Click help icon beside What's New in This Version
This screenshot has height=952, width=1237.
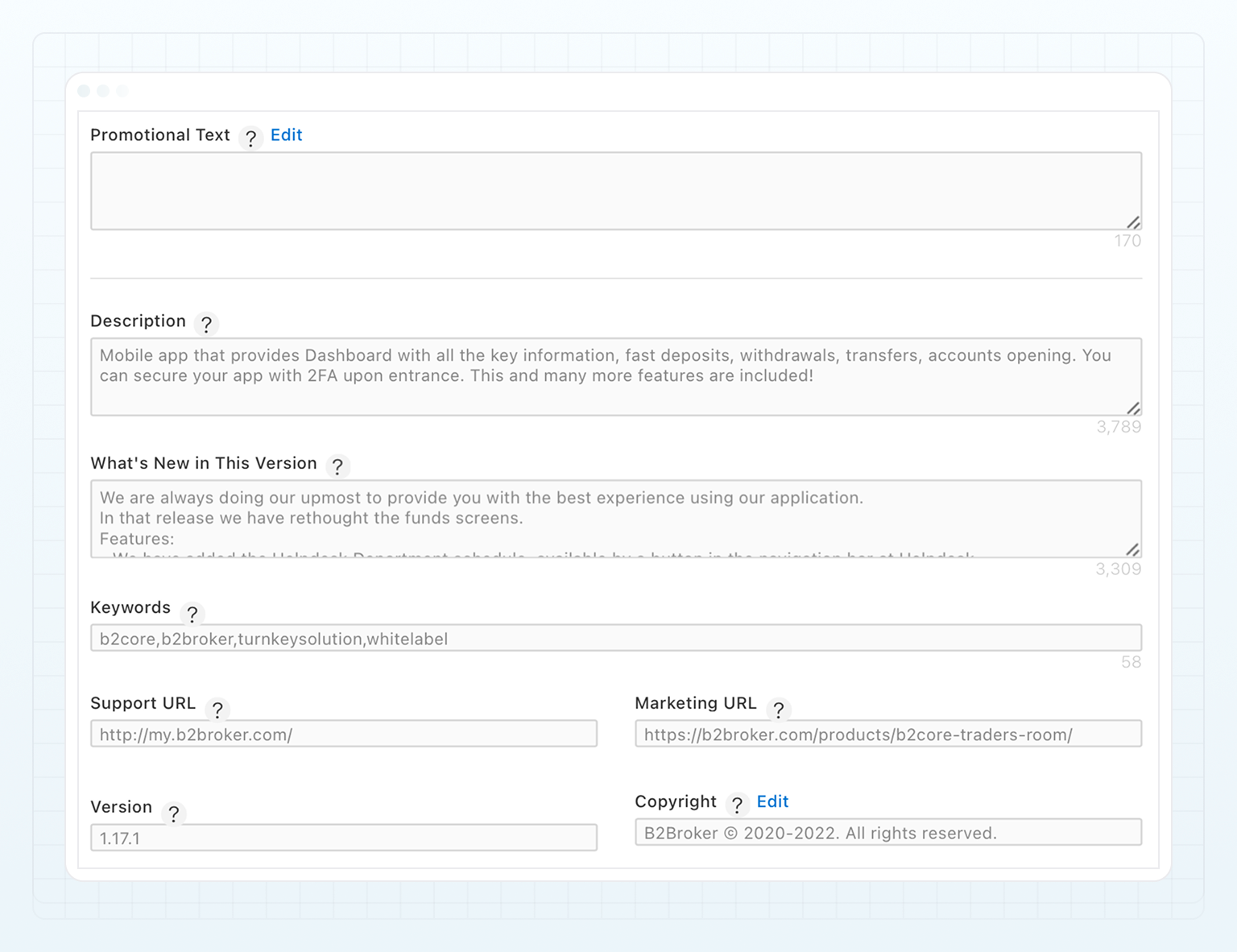pyautogui.click(x=337, y=466)
